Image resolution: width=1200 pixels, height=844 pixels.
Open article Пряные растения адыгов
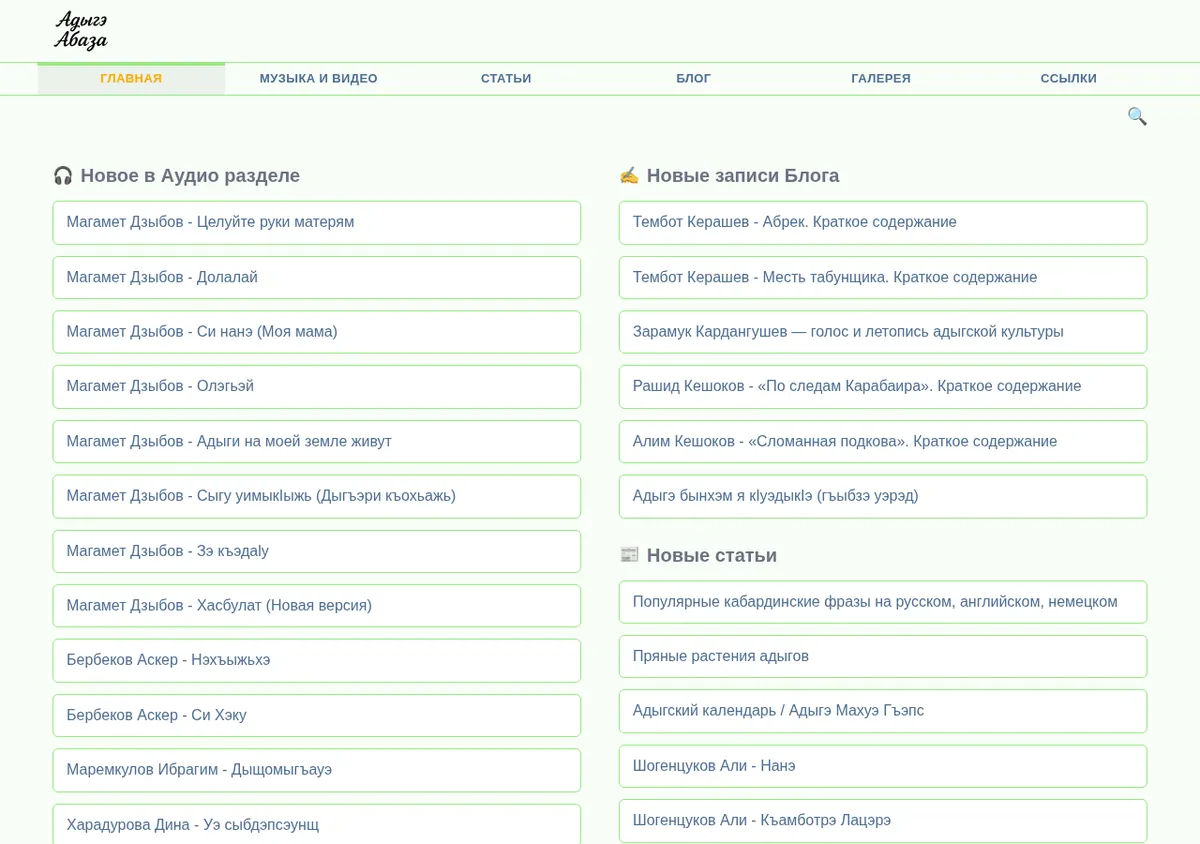(883, 656)
